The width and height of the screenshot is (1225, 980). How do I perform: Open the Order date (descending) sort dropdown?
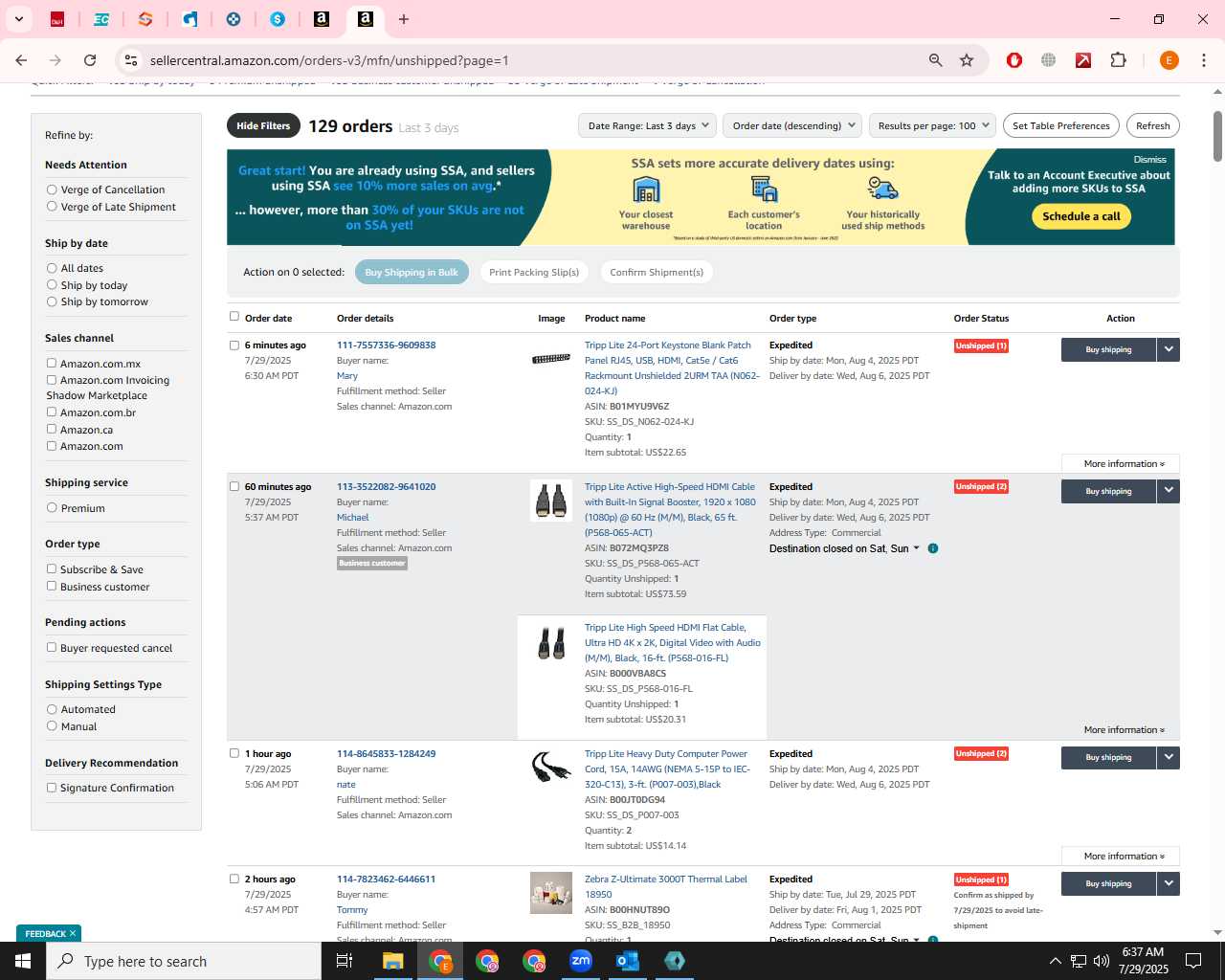[x=792, y=125]
